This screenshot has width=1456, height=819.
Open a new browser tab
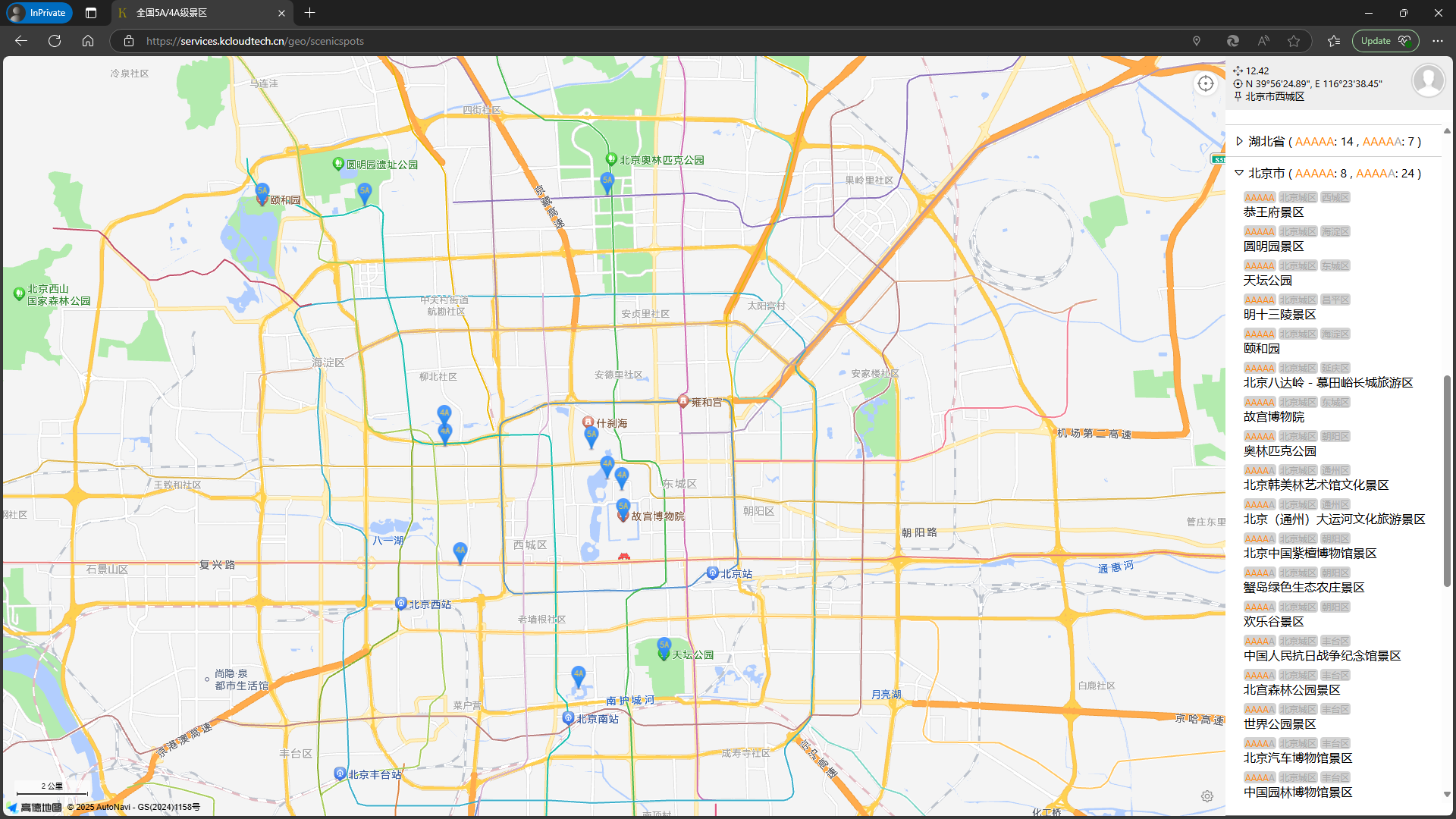click(x=309, y=13)
